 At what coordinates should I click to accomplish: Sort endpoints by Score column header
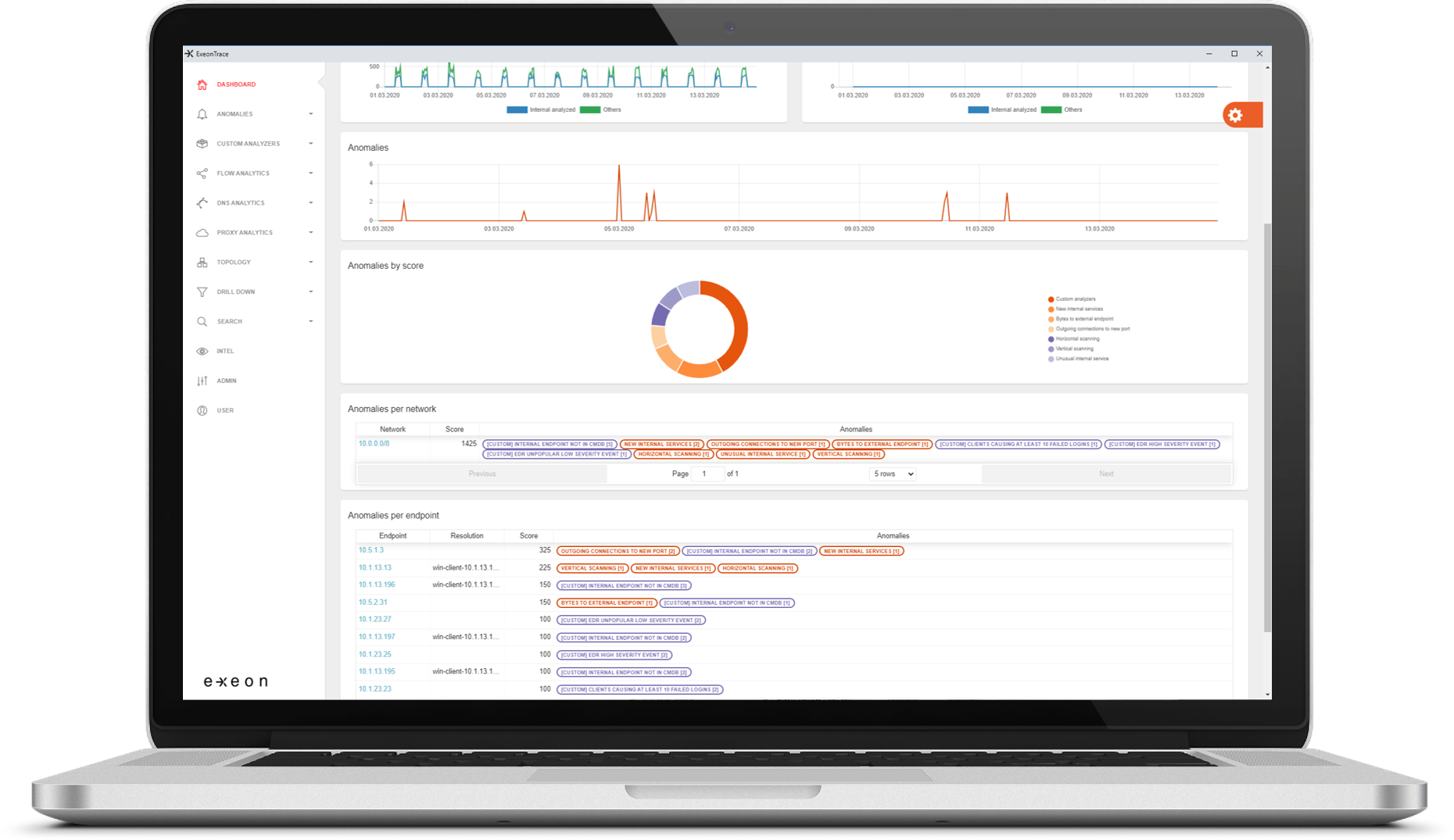point(528,536)
